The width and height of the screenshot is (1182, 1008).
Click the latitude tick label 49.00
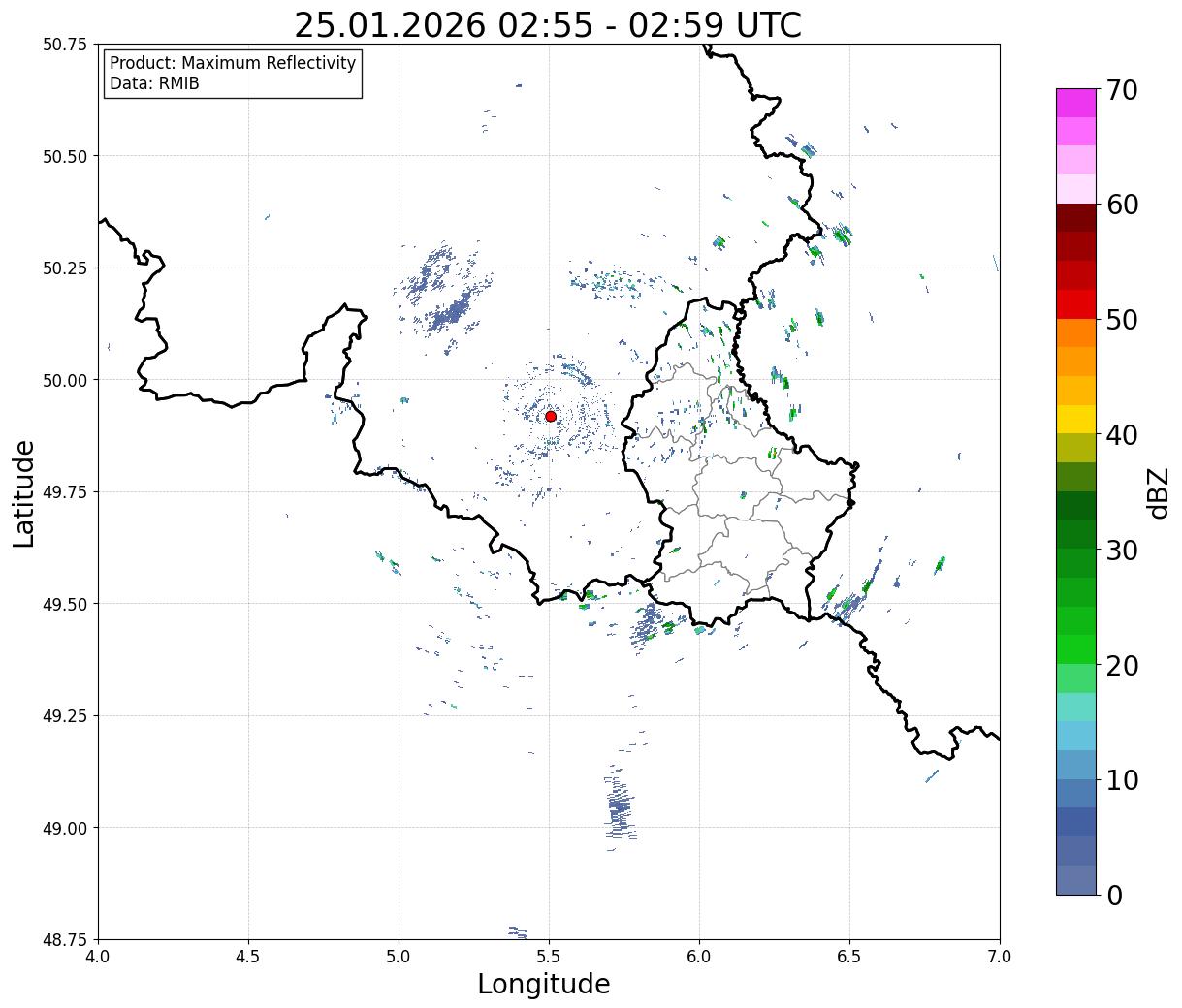65,828
